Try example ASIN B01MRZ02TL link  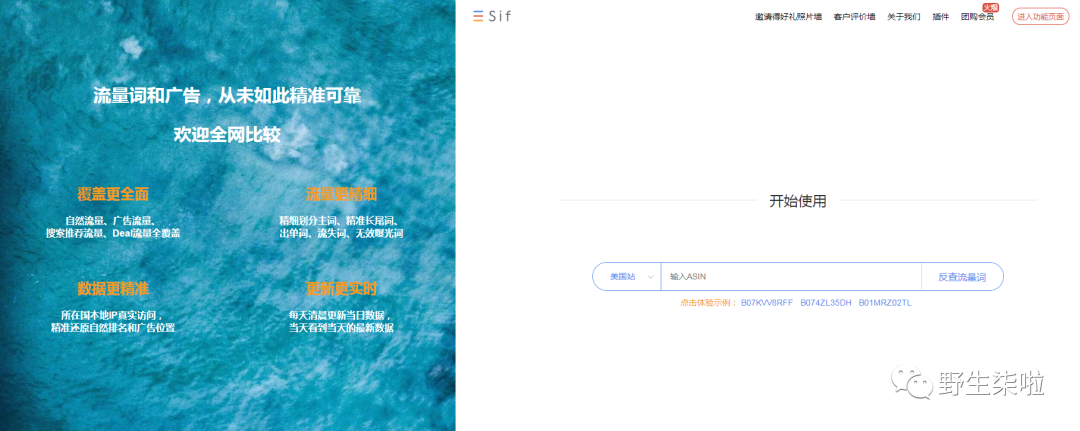[x=885, y=303]
